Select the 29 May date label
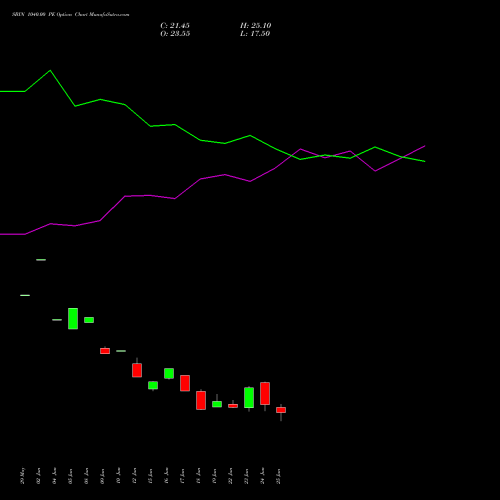This screenshot has height=500, width=500. pos(22,476)
